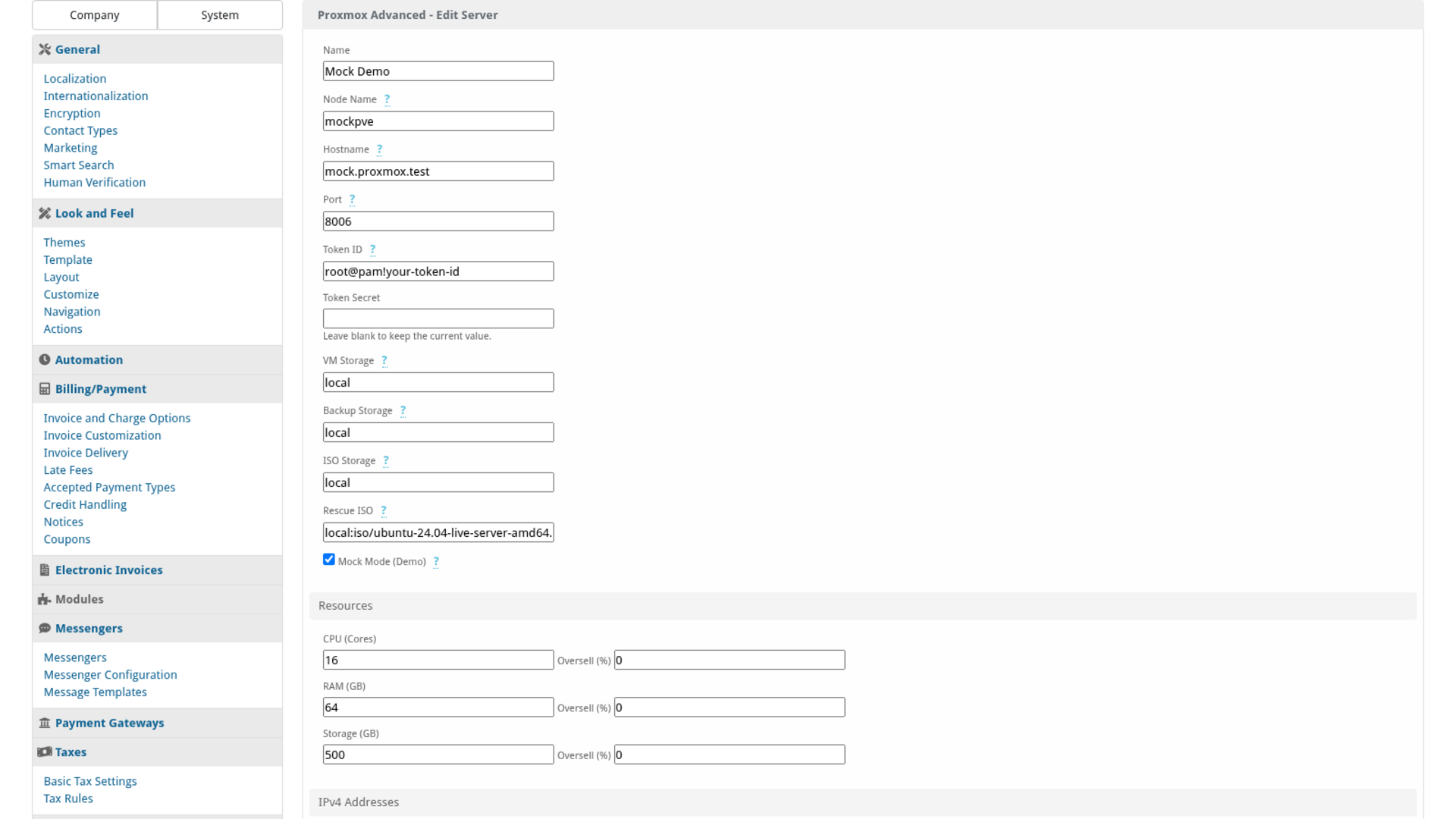Go to Customize settings
The height and width of the screenshot is (819, 1456).
pos(71,294)
